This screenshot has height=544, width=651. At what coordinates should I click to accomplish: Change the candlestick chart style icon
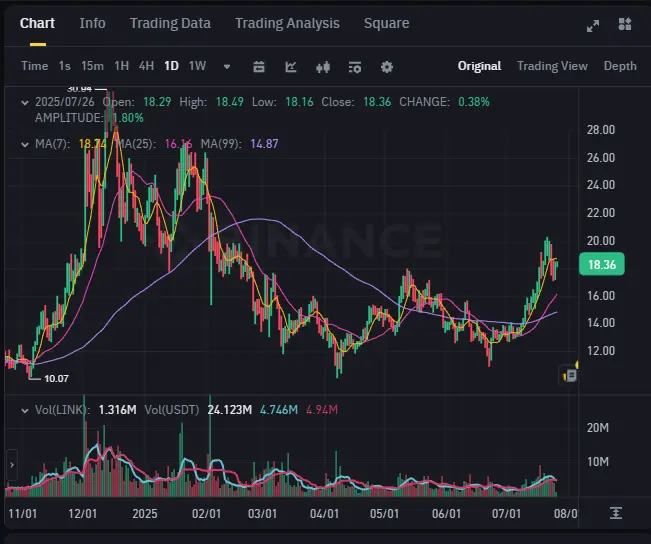(323, 66)
